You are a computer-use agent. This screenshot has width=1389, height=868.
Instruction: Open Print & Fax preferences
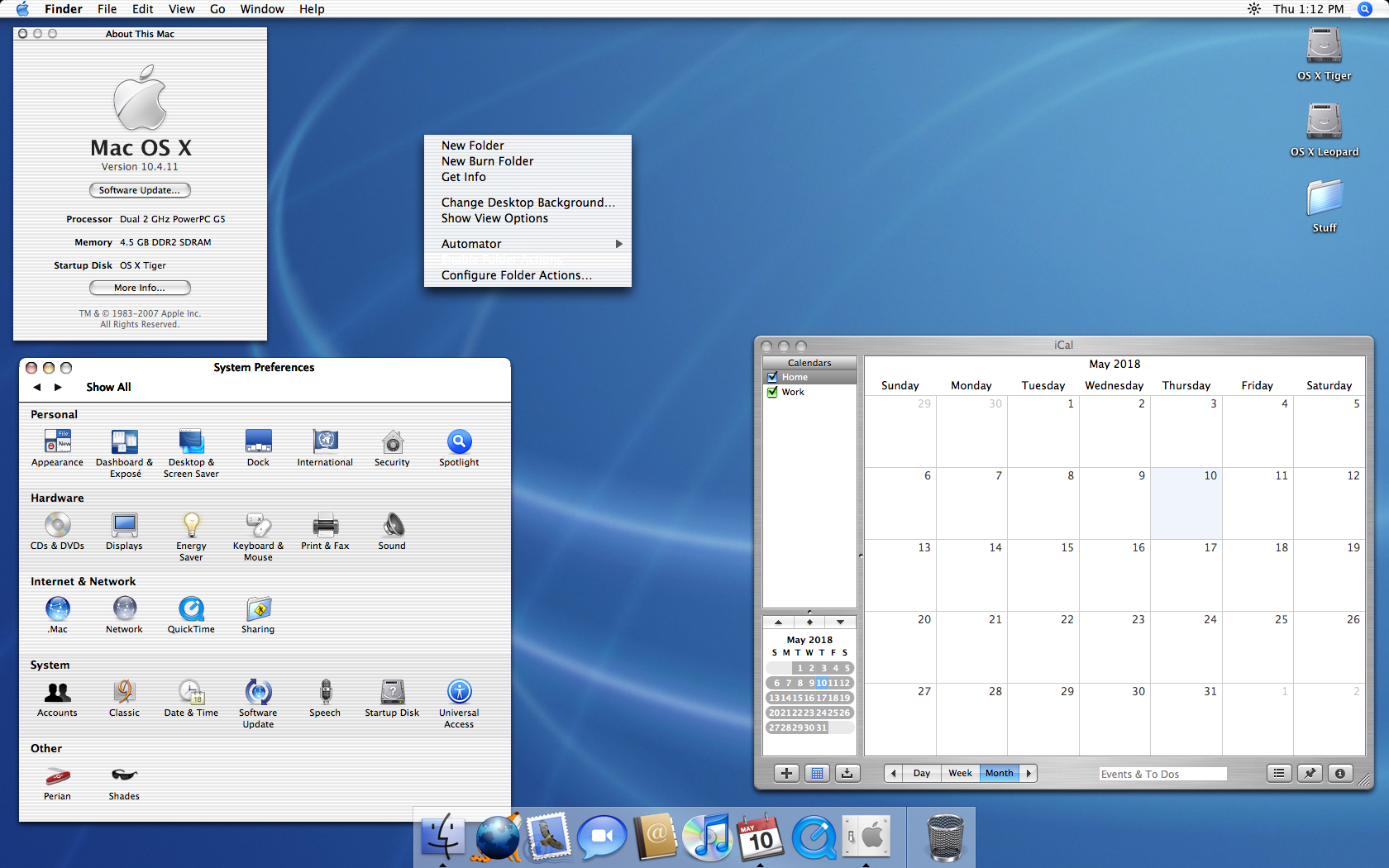click(x=325, y=532)
